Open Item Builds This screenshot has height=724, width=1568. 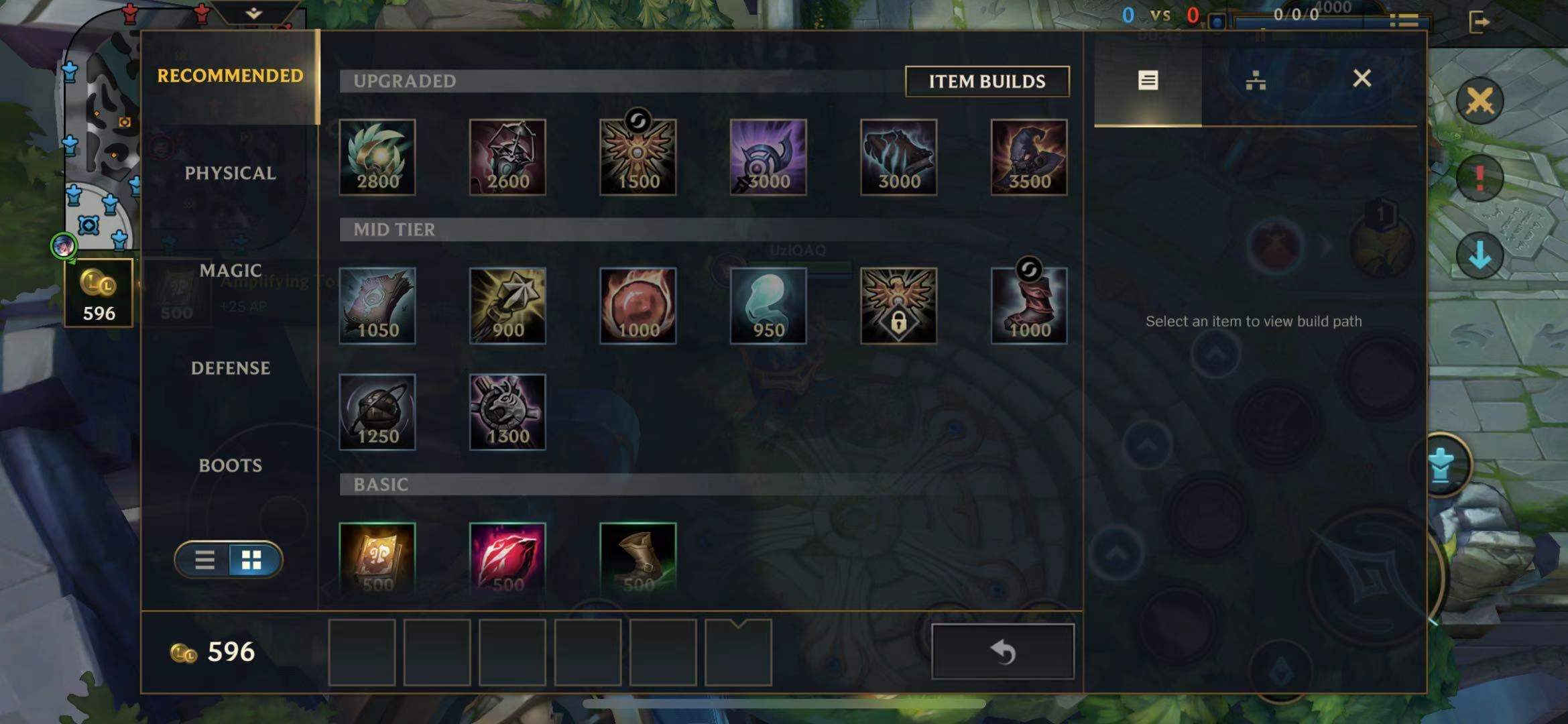[x=987, y=81]
